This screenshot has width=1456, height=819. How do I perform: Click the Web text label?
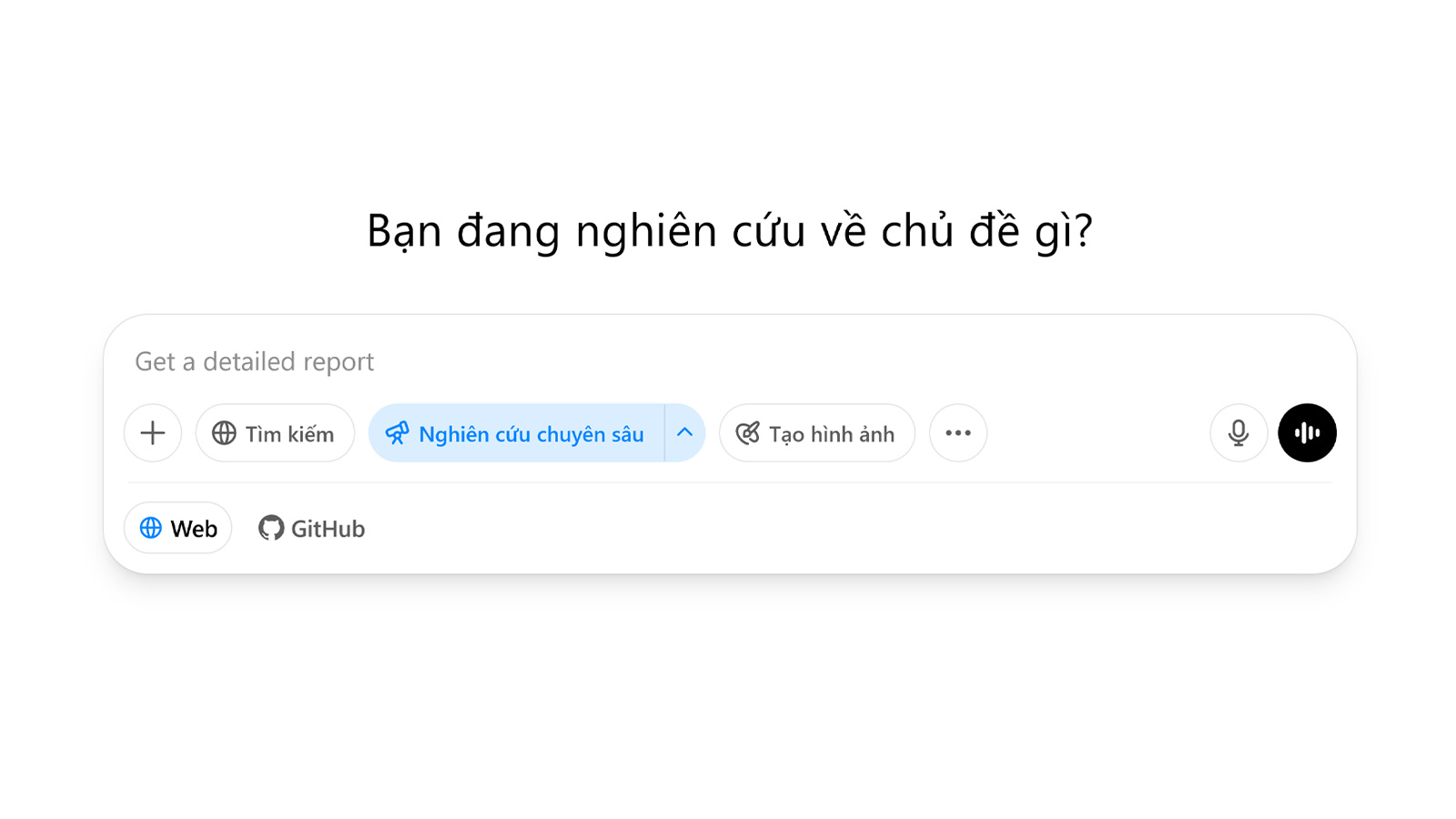[x=194, y=529]
